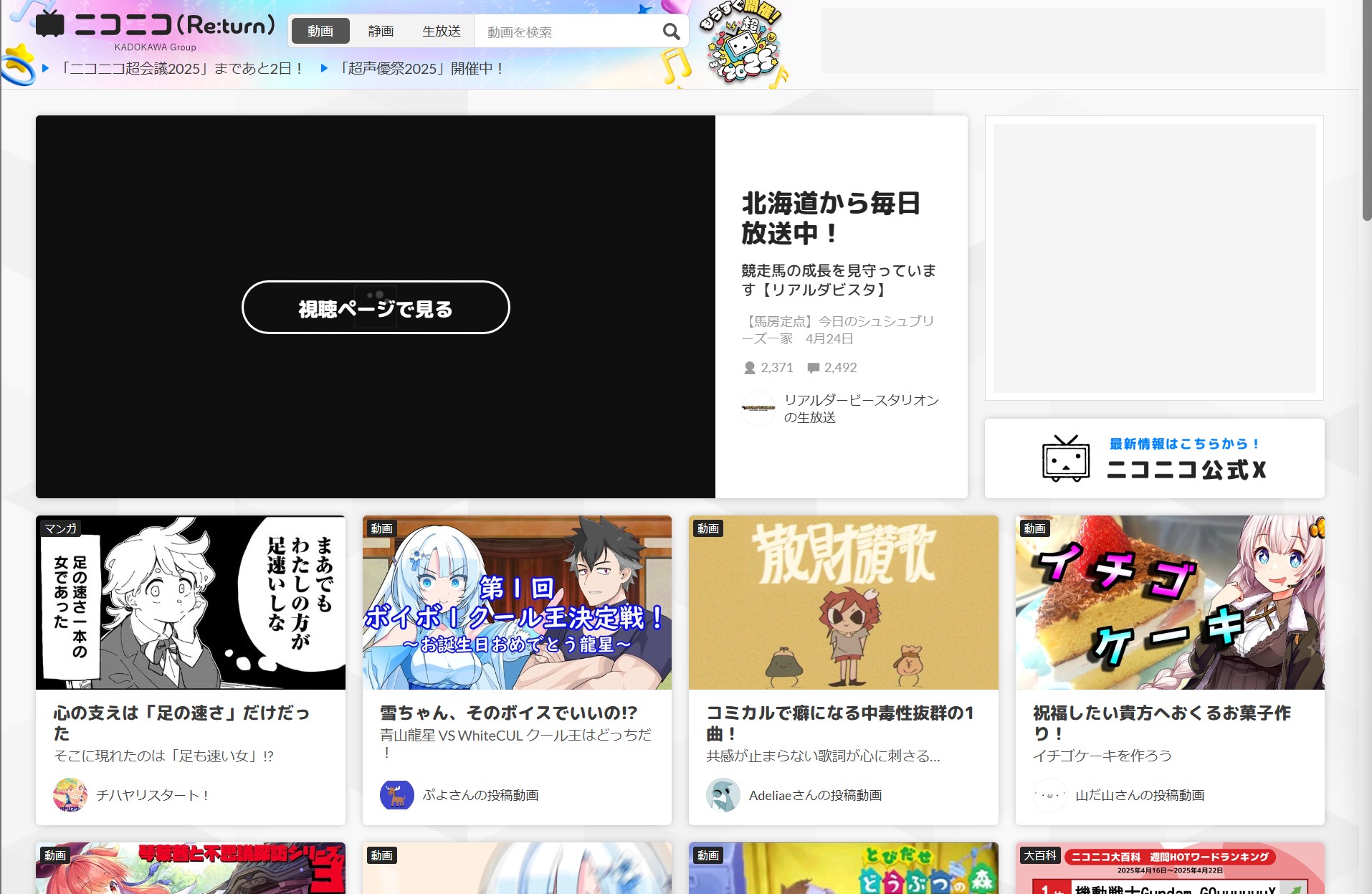This screenshot has height=894, width=1372.
Task: Click the ぷよさん uploader avatar icon
Action: (x=397, y=795)
